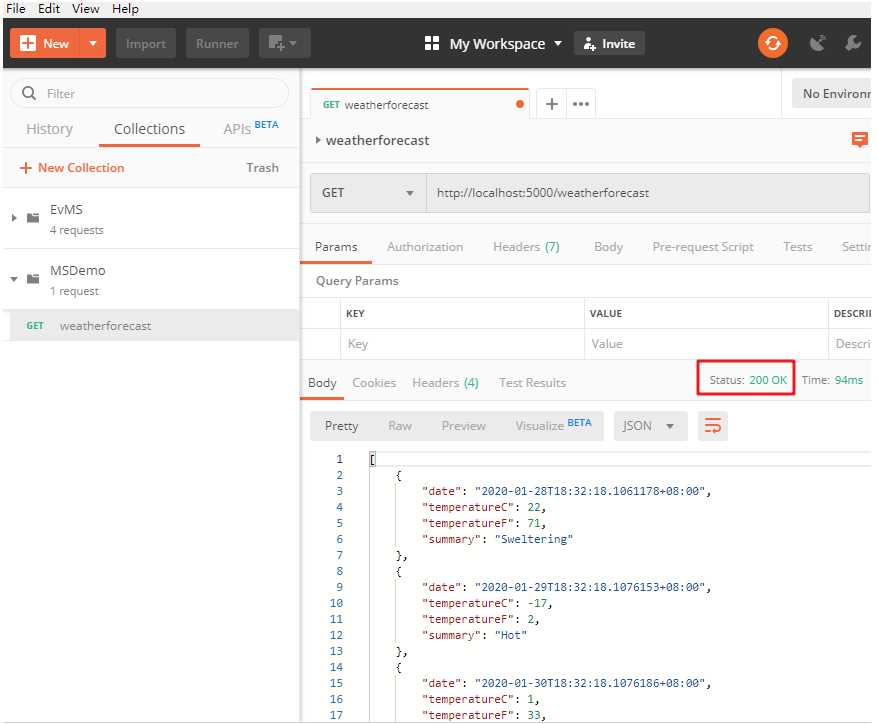Open the View menu
Viewport: 878px width, 724px height.
coord(86,9)
